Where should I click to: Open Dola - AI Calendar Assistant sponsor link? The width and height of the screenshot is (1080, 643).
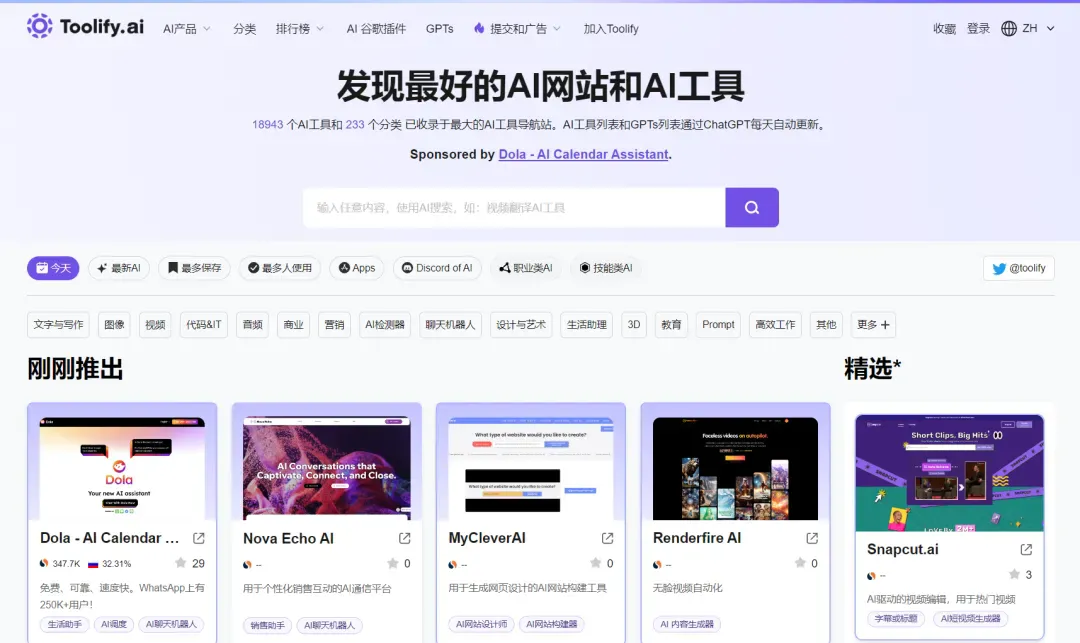583,154
